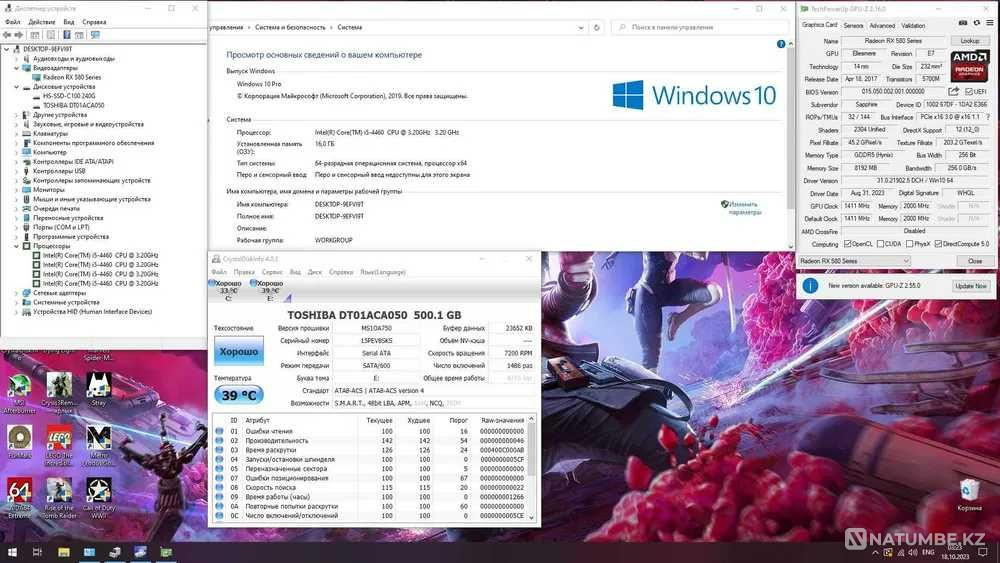
Task: Switch to Sensors tab in GPU-Z
Action: pyautogui.click(x=853, y=26)
